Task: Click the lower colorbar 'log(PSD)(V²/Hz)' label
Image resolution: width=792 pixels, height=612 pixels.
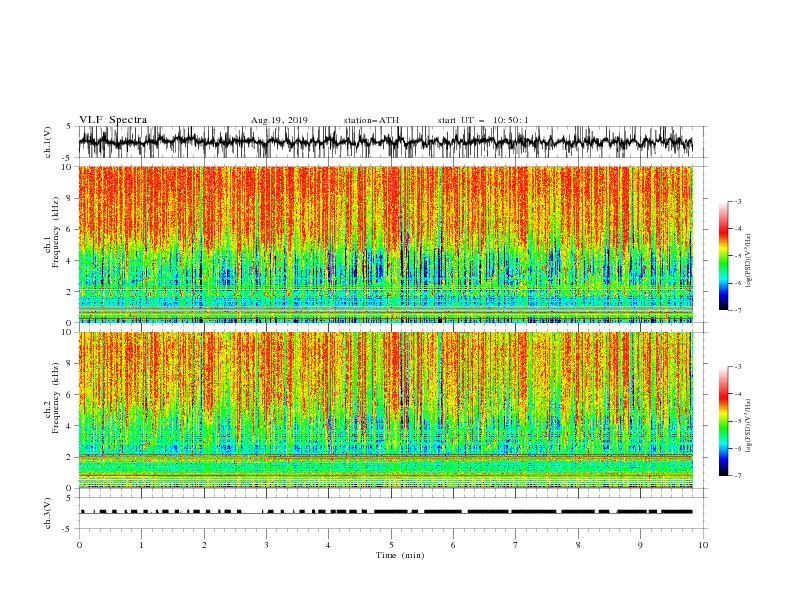Action: [749, 426]
